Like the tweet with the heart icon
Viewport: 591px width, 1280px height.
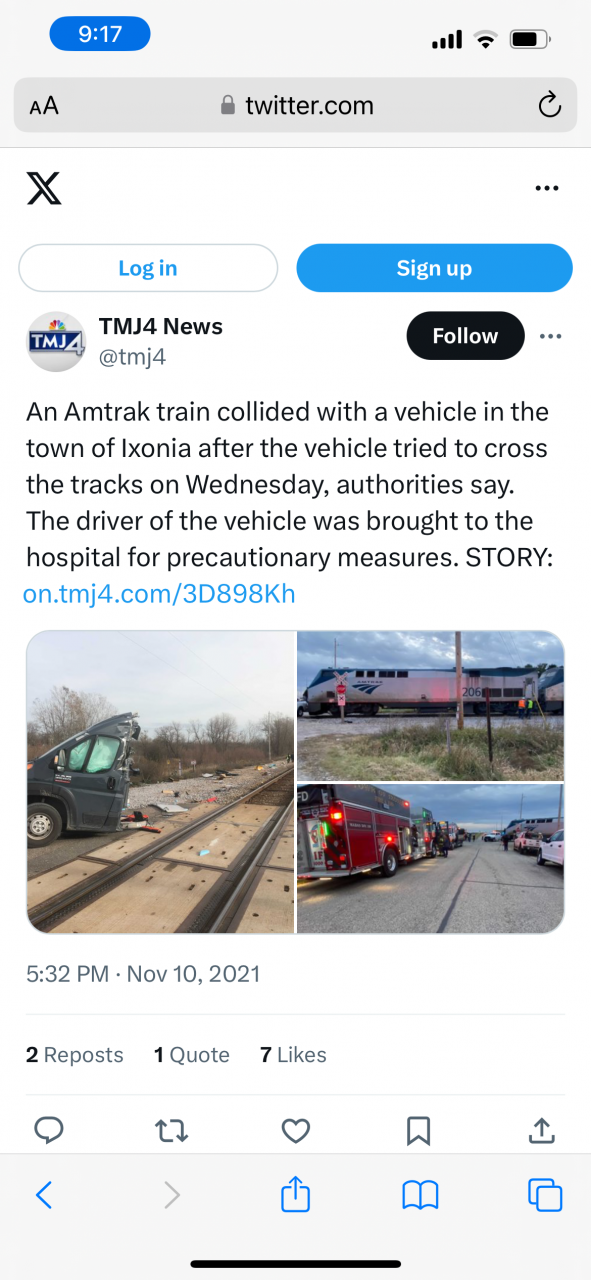click(295, 1130)
